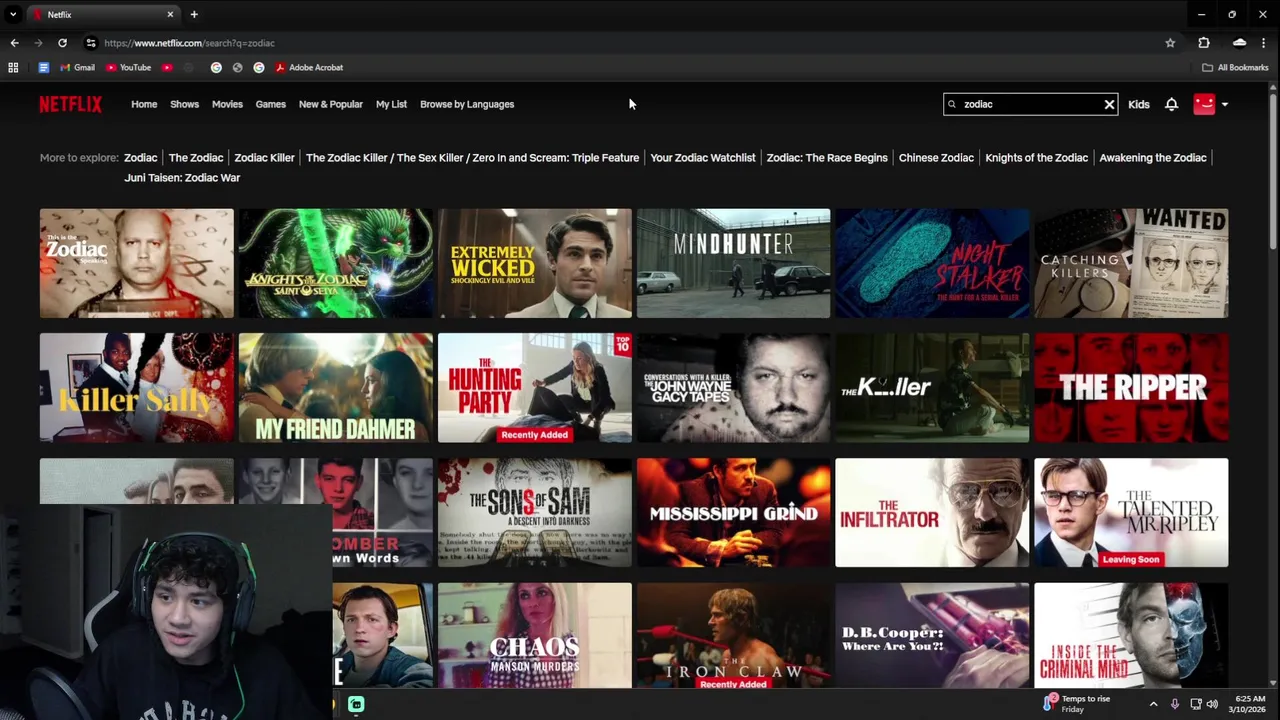Open My Friend Dahmer thumbnail
Image resolution: width=1280 pixels, height=720 pixels.
coord(336,388)
